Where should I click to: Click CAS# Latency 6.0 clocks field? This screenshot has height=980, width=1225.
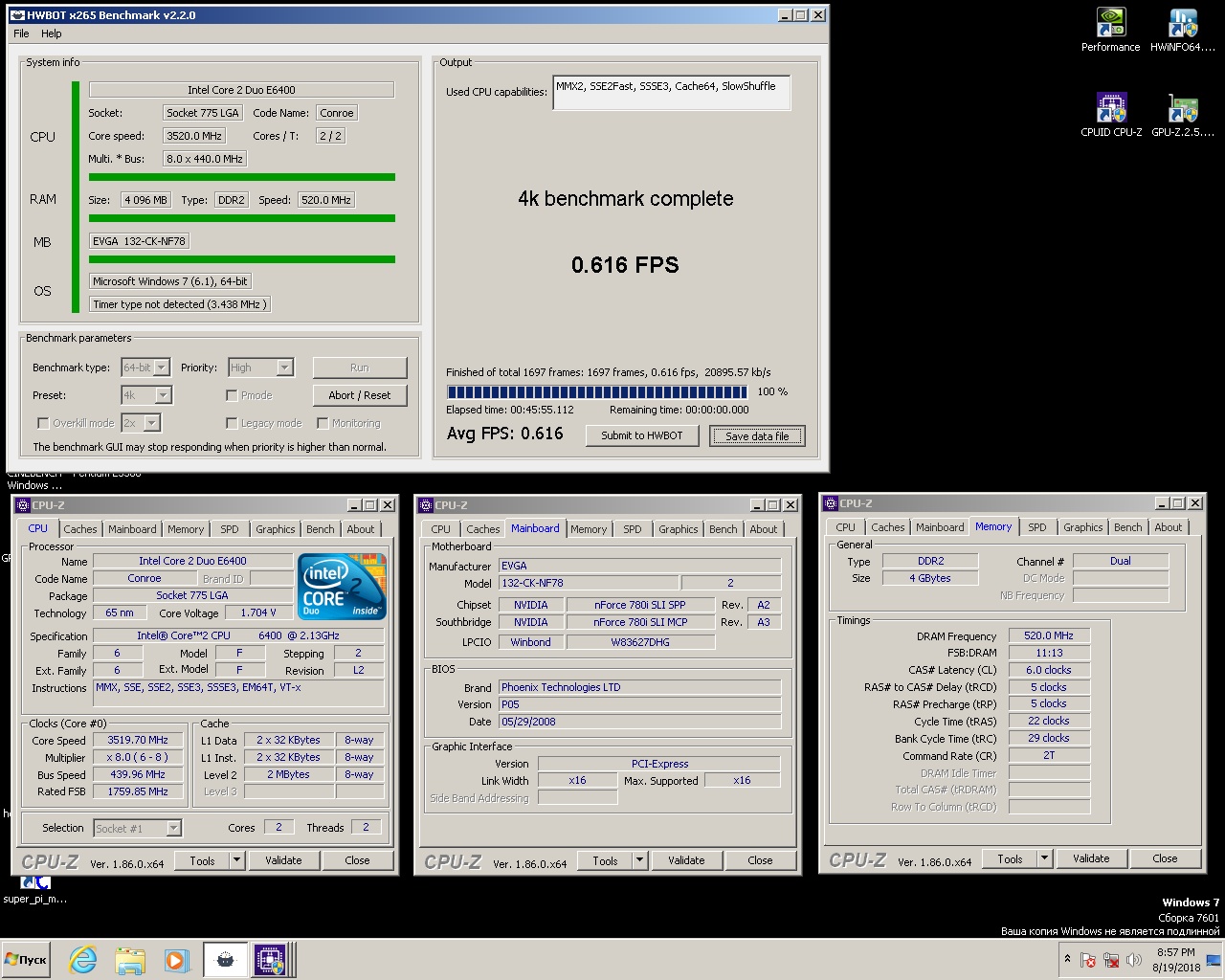(x=1049, y=670)
